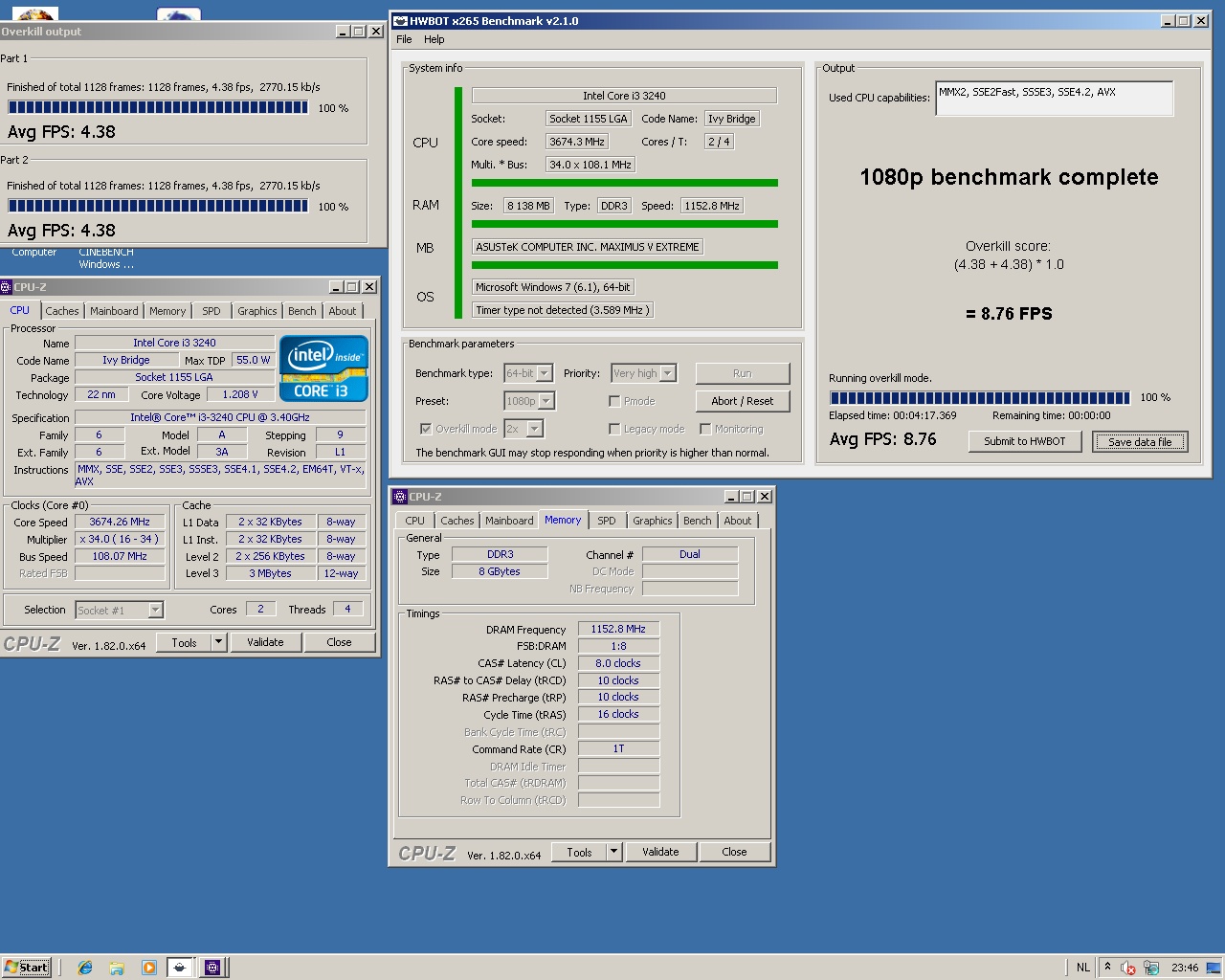The image size is (1225, 980).
Task: Click the Save data file button
Action: (x=1140, y=441)
